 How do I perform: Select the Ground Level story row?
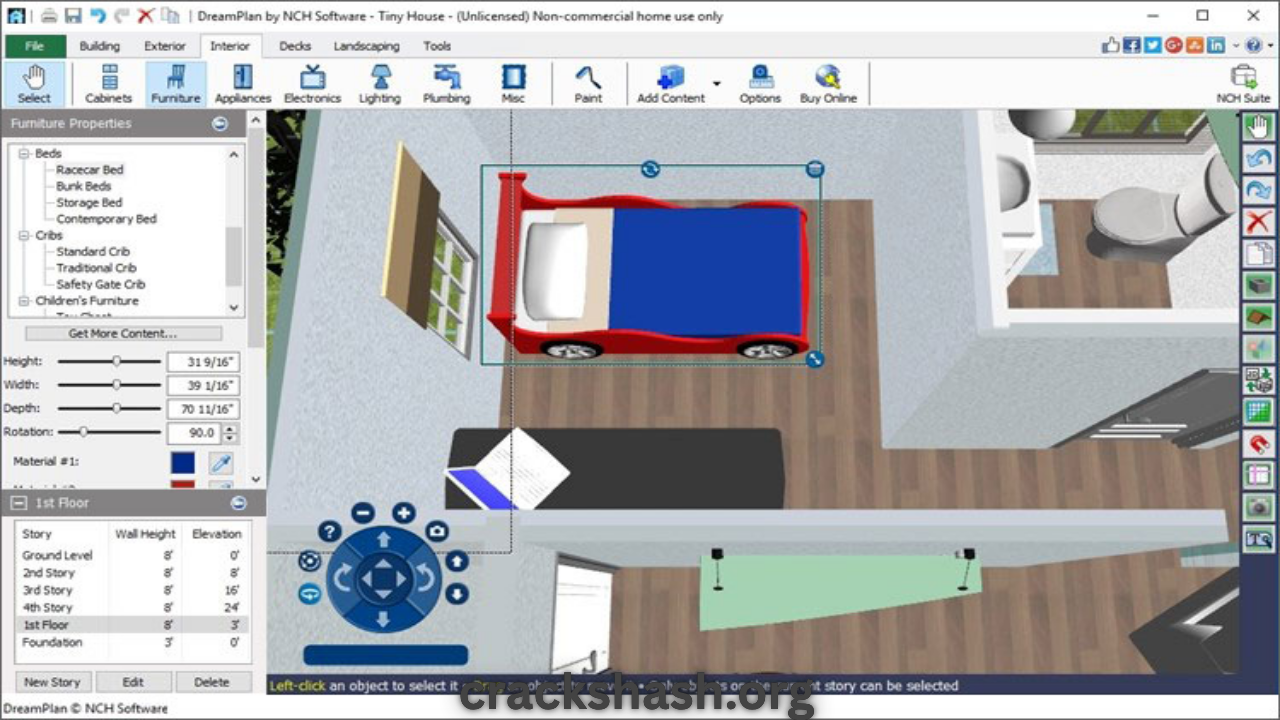pos(131,555)
